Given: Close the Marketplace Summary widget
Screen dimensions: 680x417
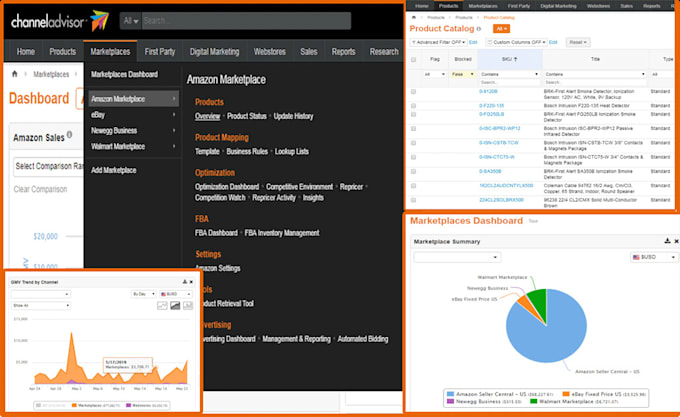Looking at the screenshot, I should click(x=676, y=241).
